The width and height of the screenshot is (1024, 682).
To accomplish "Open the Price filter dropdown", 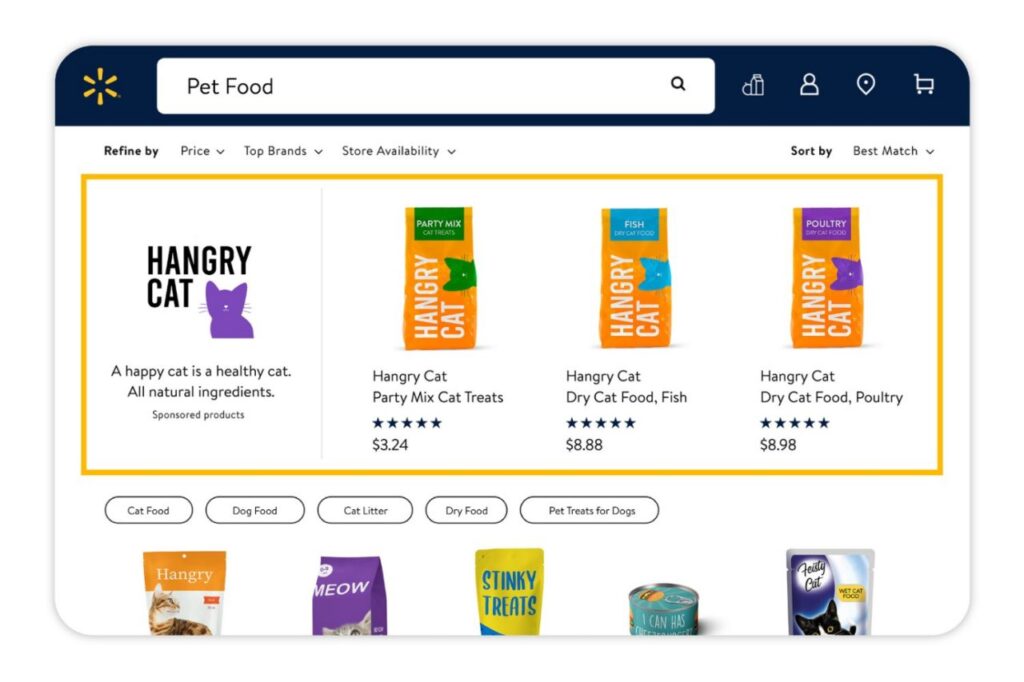I will (x=201, y=151).
